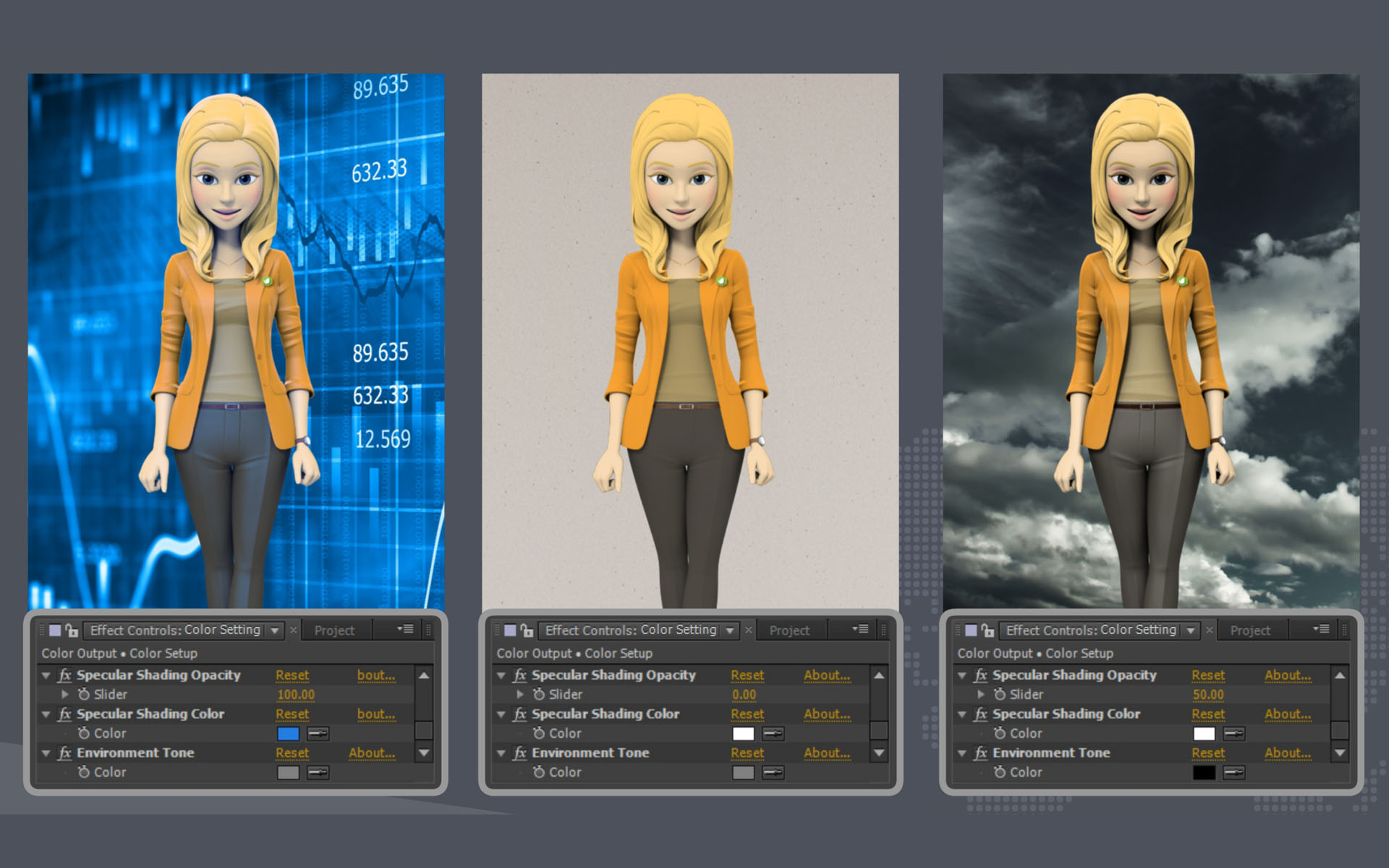Open the Effect Controls: Color Setting dropdown under the beige image

730,631
